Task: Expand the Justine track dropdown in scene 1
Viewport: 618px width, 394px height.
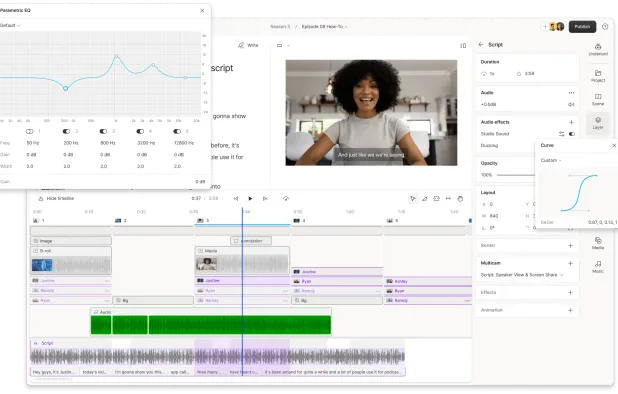Action: [107, 281]
